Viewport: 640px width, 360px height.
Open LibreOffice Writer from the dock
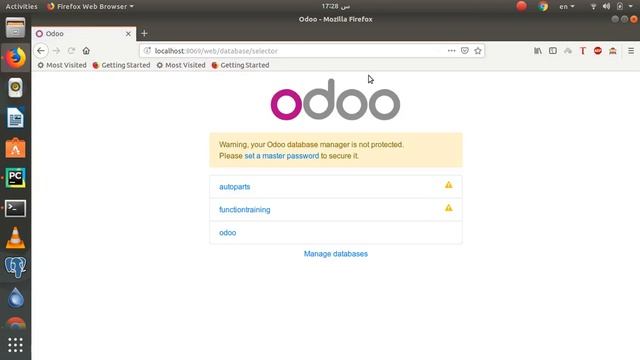pos(16,118)
